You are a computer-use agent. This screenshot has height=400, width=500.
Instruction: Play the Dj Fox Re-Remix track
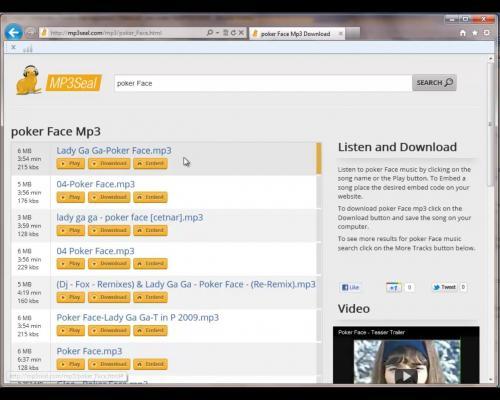coord(71,297)
